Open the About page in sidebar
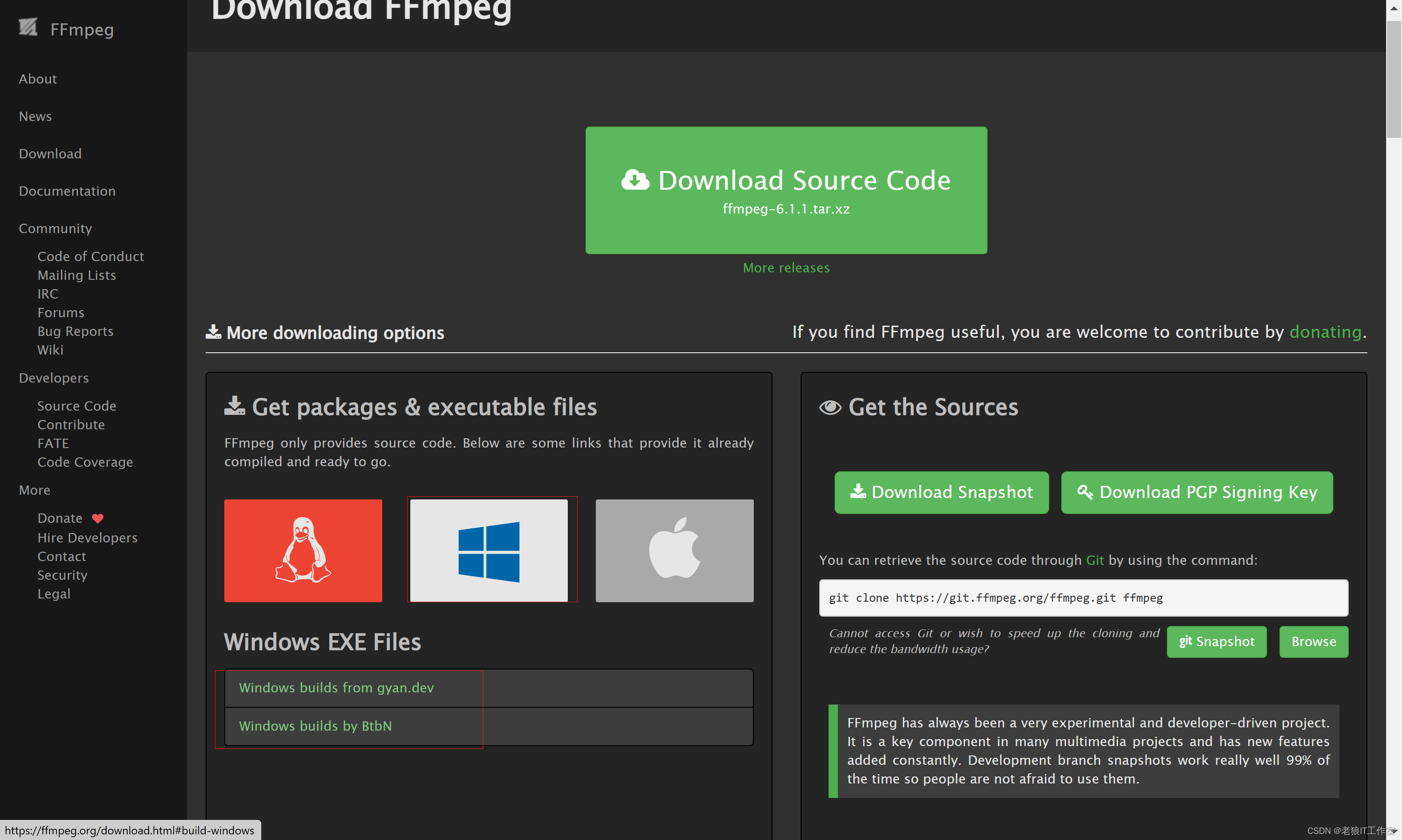Viewport: 1402px width, 840px height. coord(38,78)
